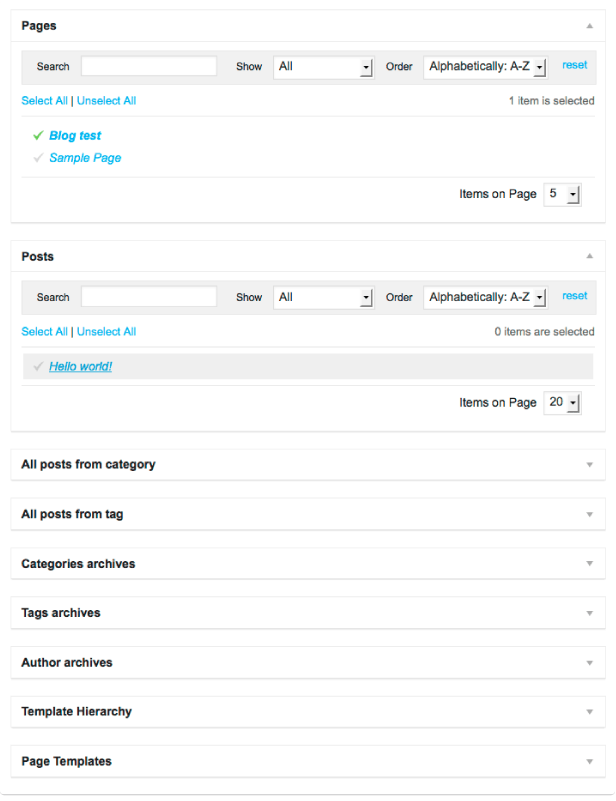Select Hello world! using its checkmark icon
The image size is (616, 801).
point(37,366)
